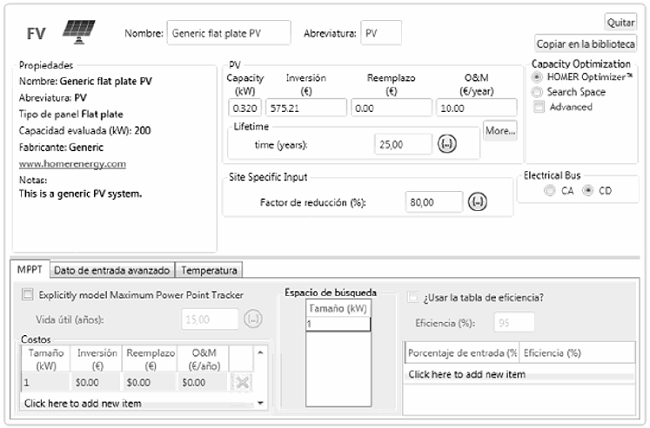650x428 pixels.
Task: Open Dato de entrada avanzado tab
Action: tap(111, 270)
